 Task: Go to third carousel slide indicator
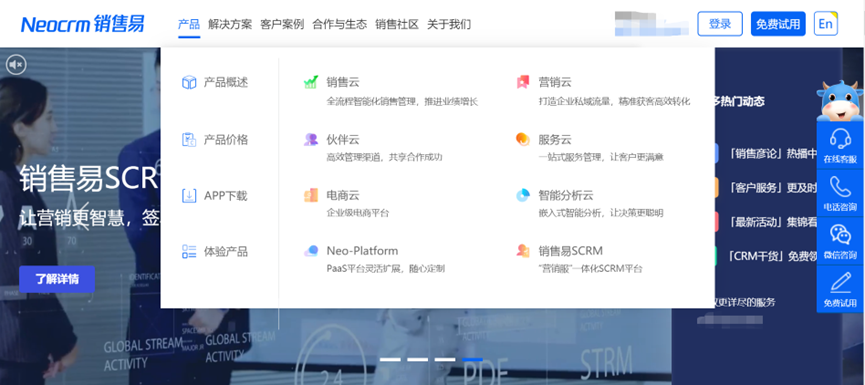point(445,360)
